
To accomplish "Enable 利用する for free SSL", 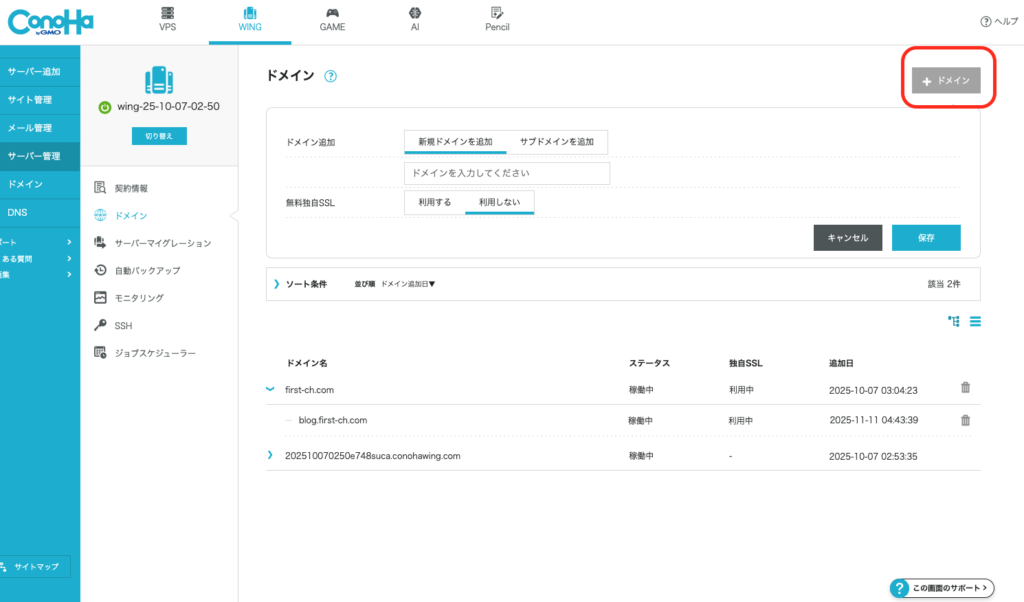I will 434,201.
